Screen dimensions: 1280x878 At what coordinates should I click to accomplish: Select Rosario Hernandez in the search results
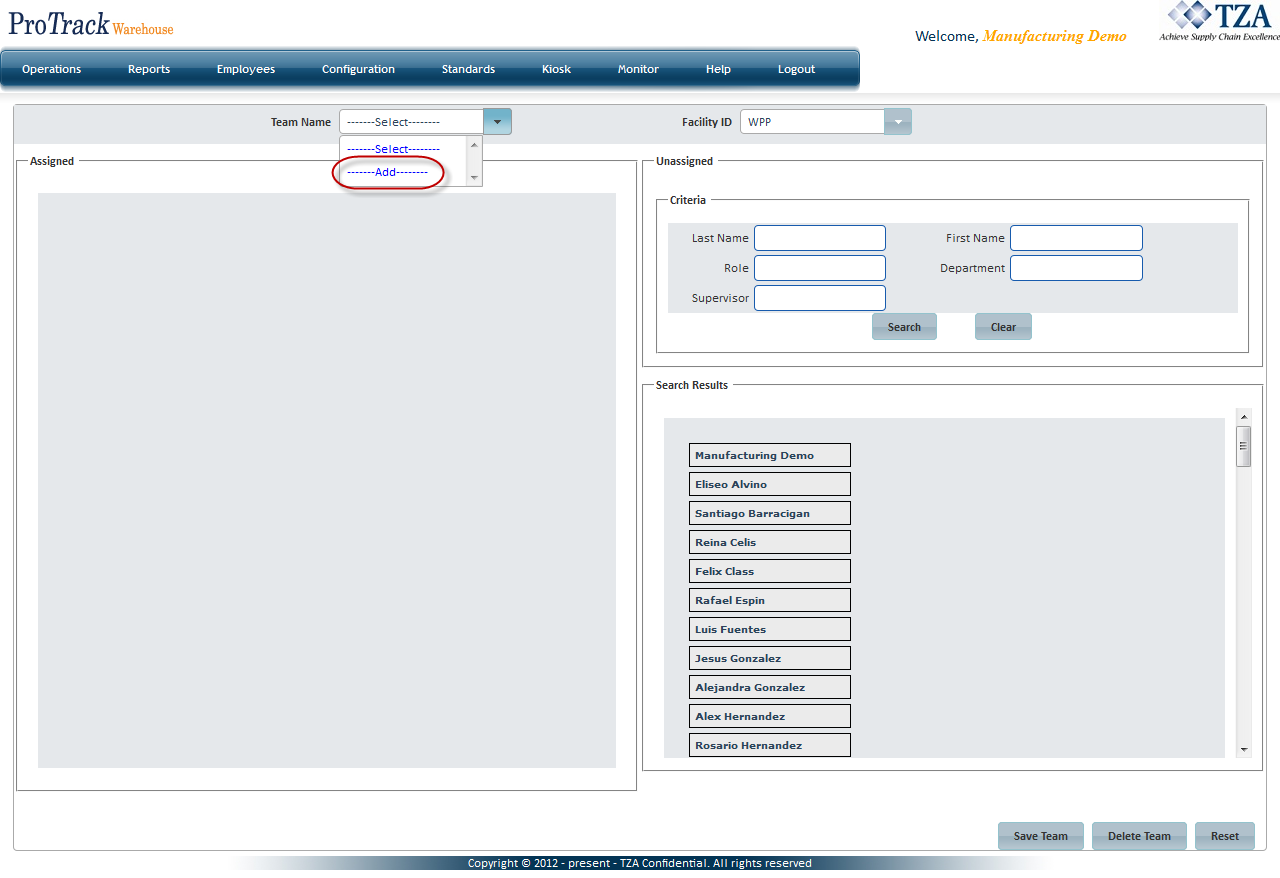[x=770, y=745]
